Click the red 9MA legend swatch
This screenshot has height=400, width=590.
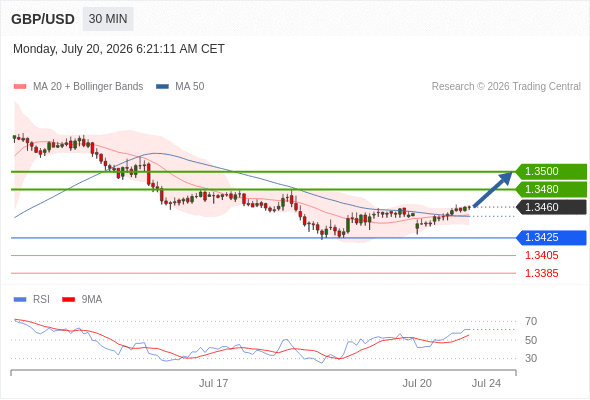[x=68, y=300]
